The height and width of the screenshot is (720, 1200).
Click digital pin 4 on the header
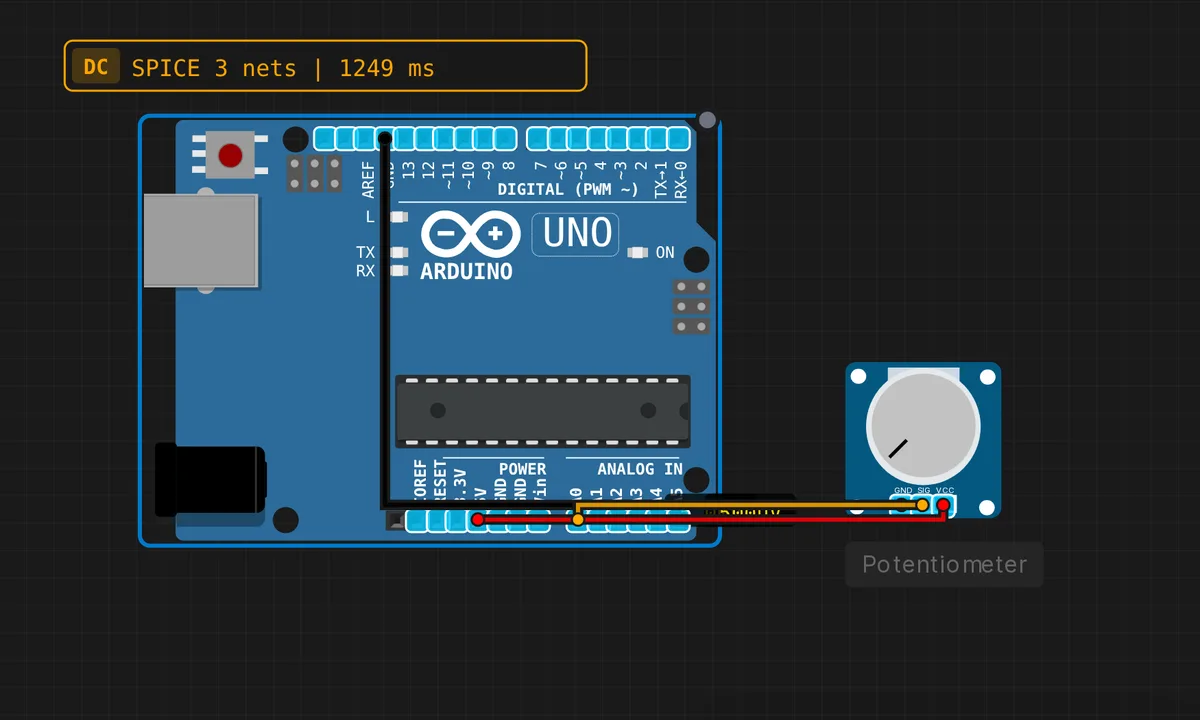point(598,138)
